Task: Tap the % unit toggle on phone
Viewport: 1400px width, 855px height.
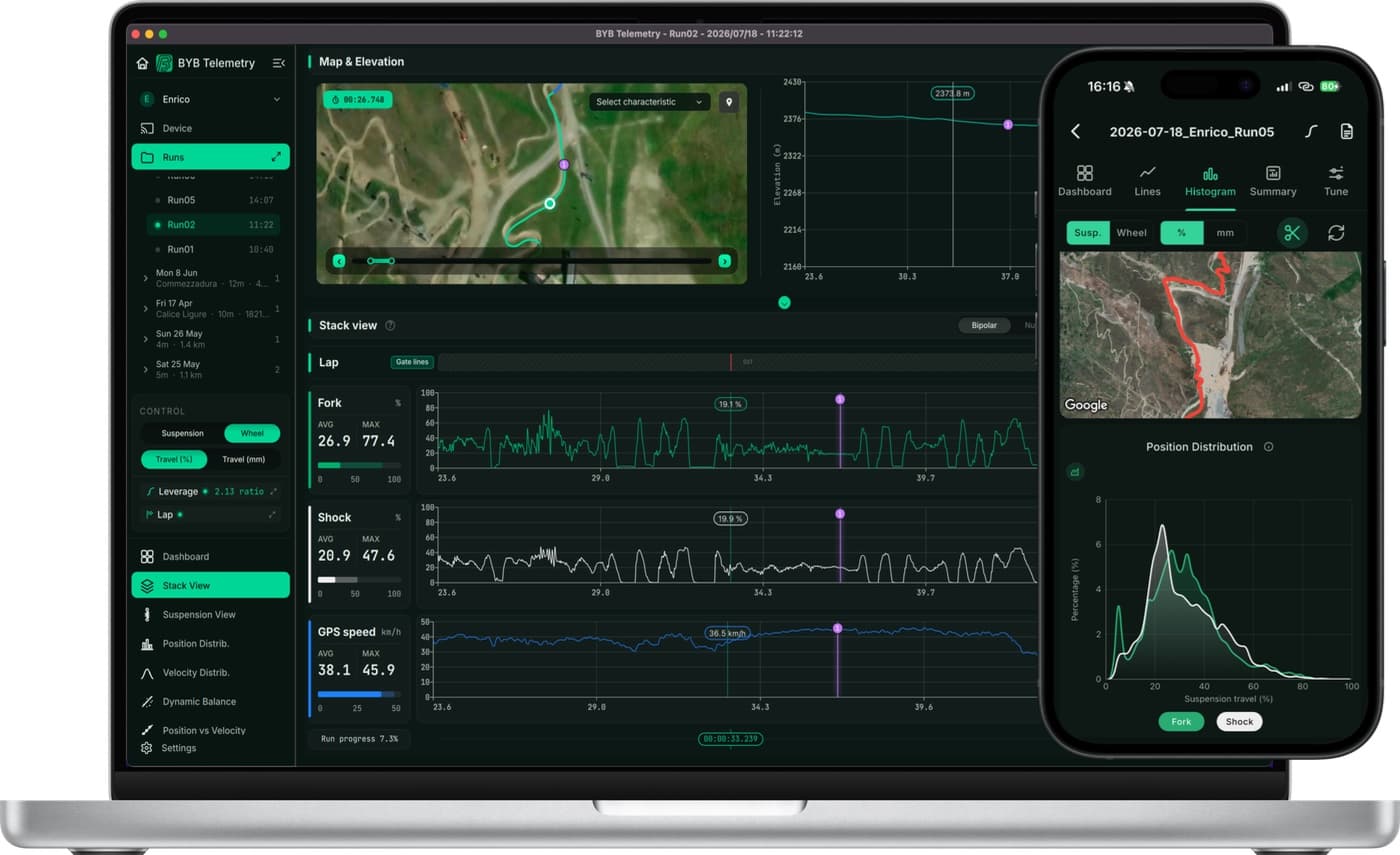Action: (1181, 233)
